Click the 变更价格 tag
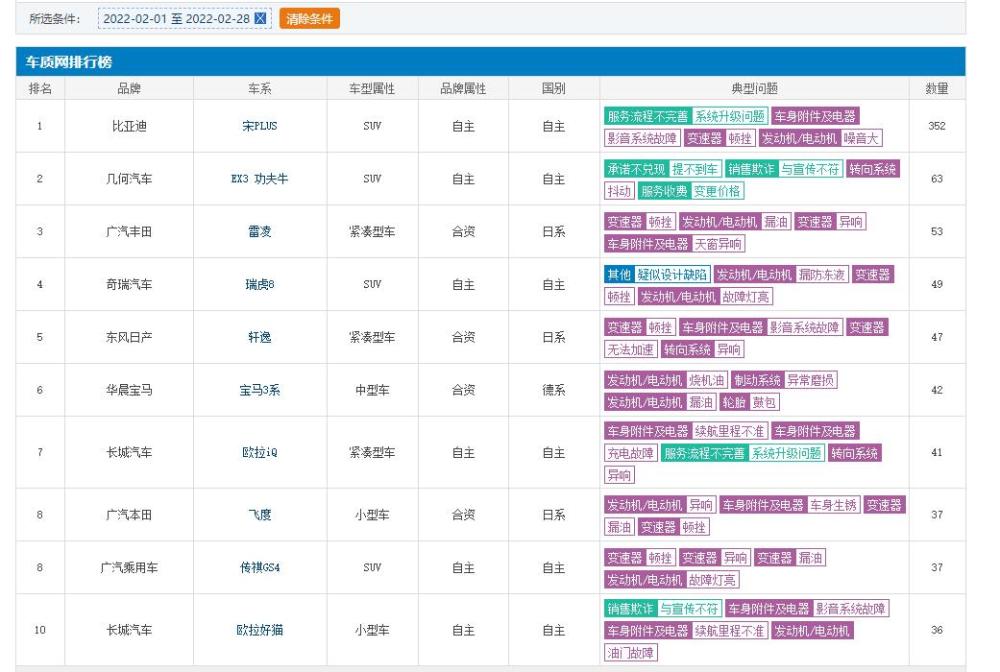The height and width of the screenshot is (672, 1000). click(x=717, y=191)
